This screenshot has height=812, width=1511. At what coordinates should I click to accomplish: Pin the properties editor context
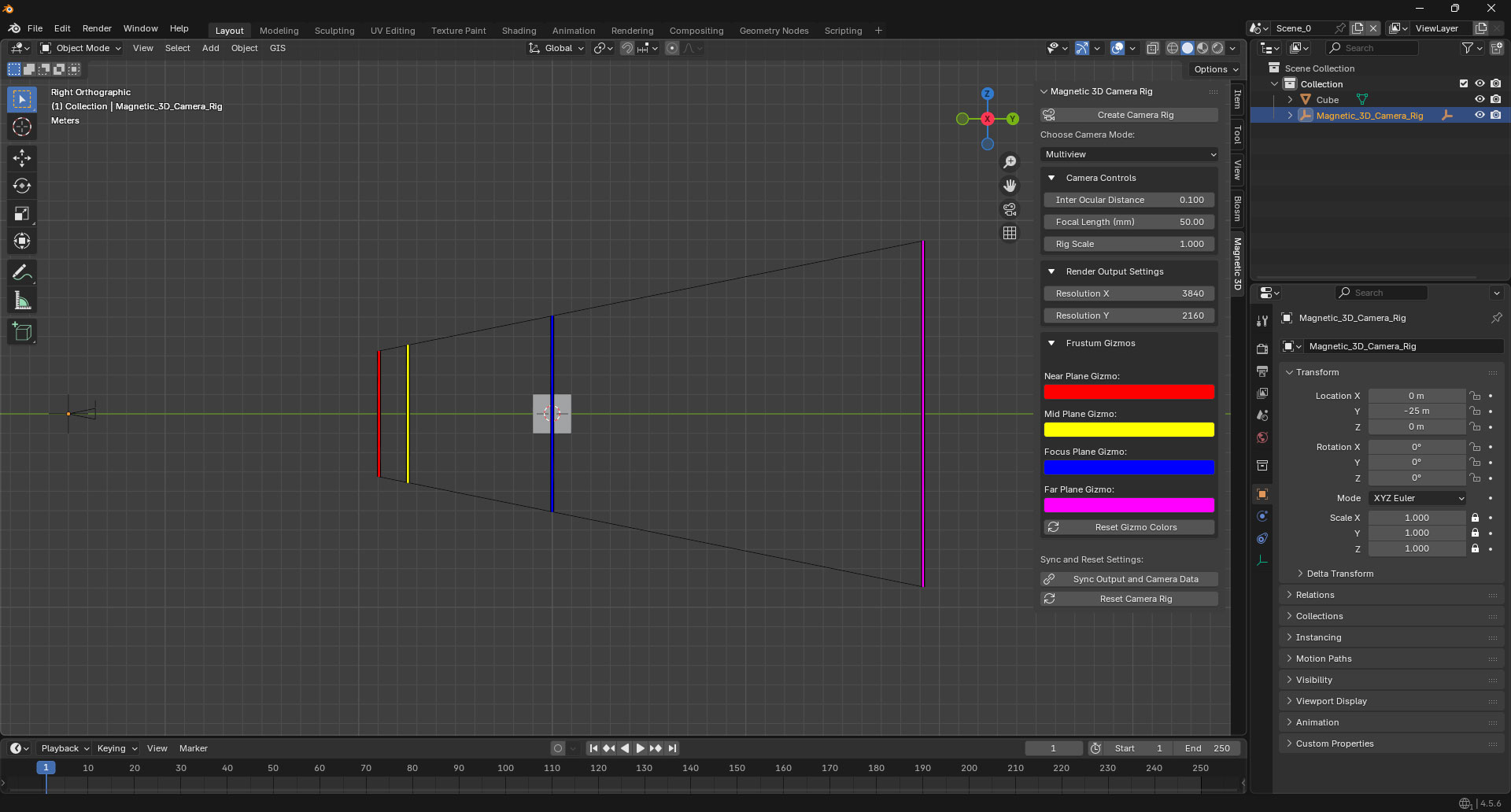(x=1496, y=318)
